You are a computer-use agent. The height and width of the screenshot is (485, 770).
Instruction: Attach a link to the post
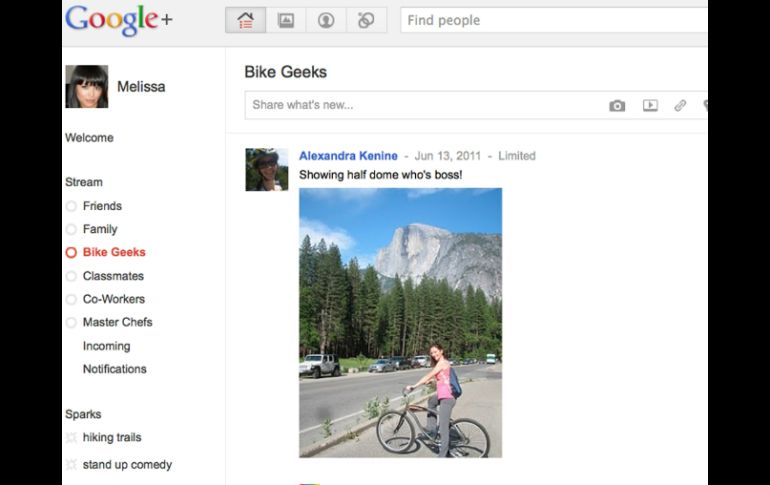680,105
